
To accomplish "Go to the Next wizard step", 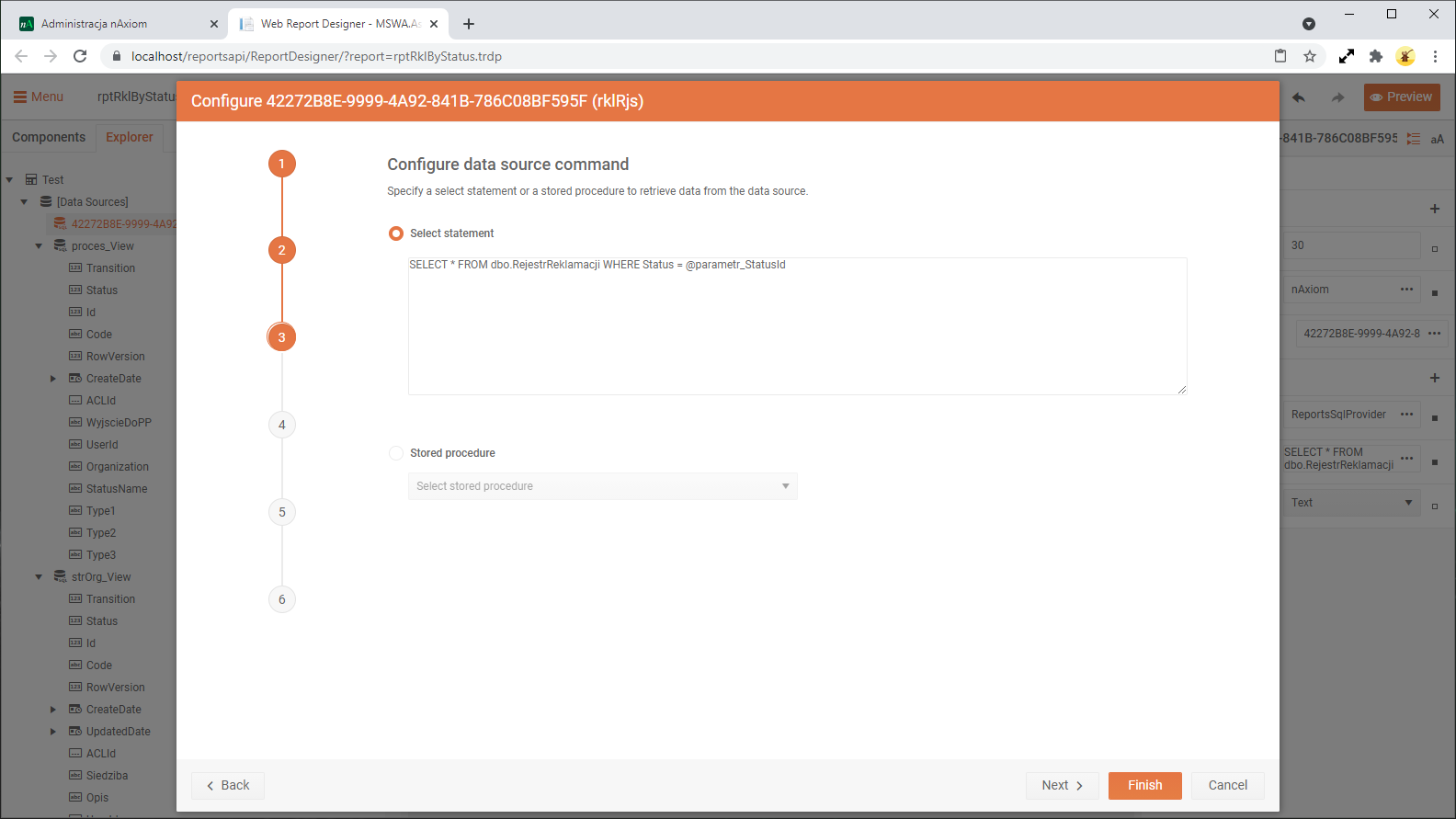I will [x=1062, y=785].
